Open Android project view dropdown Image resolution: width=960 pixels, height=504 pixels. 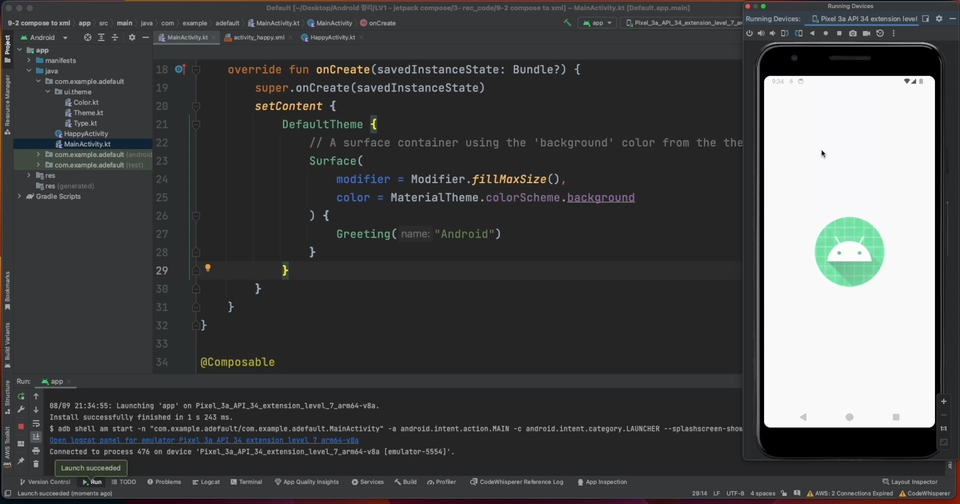click(45, 37)
